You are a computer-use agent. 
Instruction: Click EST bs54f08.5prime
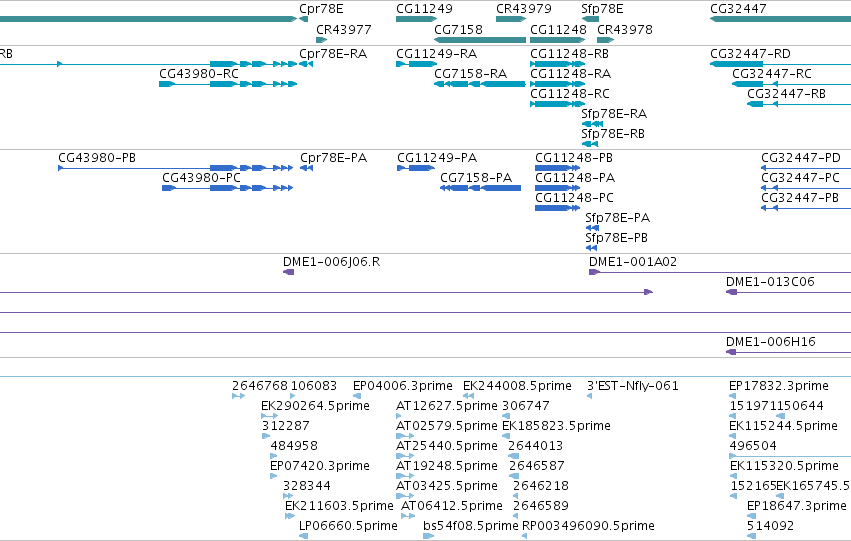point(471,526)
